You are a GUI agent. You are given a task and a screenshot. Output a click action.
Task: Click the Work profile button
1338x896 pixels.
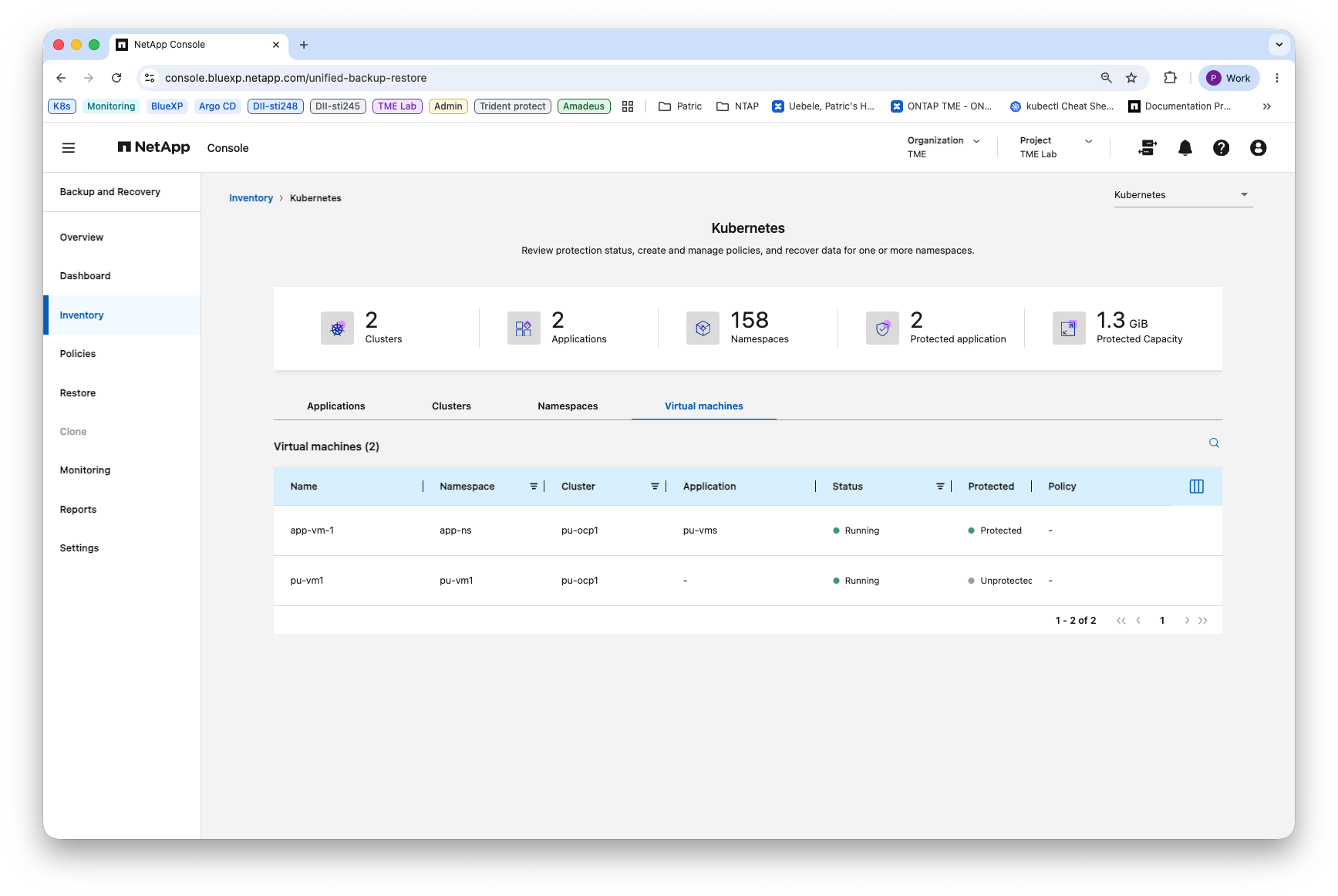pos(1228,78)
